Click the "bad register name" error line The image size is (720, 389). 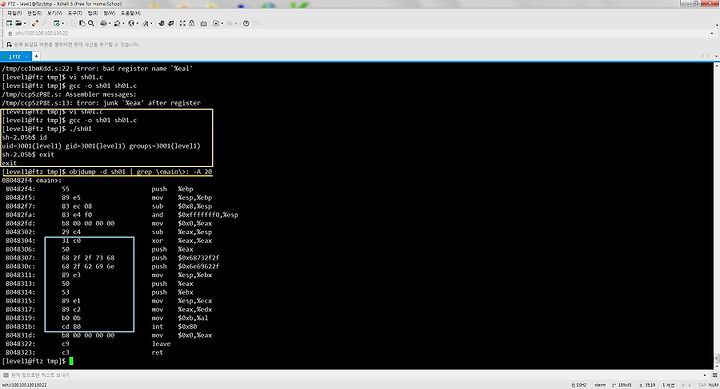pos(97,68)
